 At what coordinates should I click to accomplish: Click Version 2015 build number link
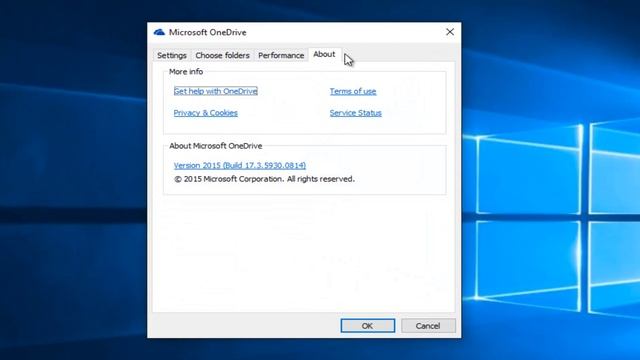pyautogui.click(x=240, y=165)
